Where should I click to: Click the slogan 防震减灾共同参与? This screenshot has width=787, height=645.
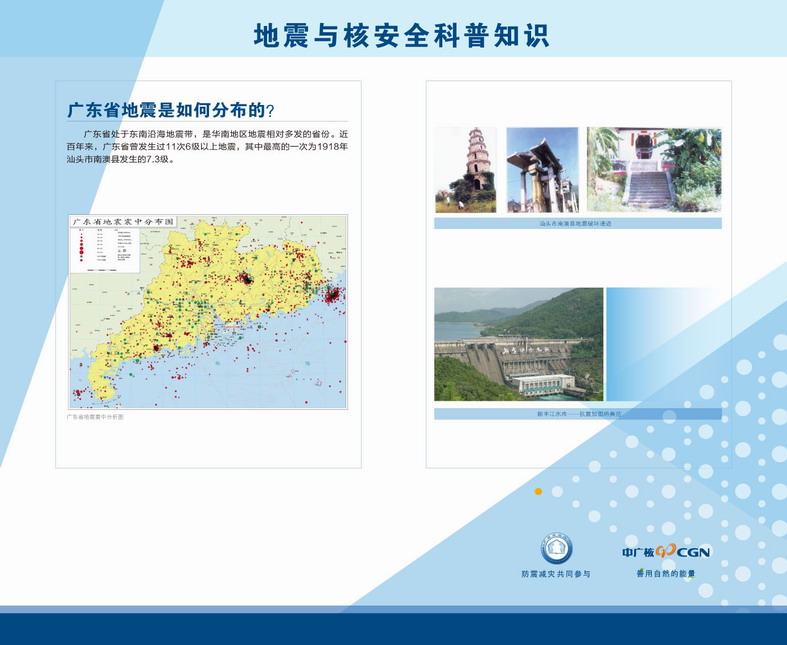(x=556, y=574)
